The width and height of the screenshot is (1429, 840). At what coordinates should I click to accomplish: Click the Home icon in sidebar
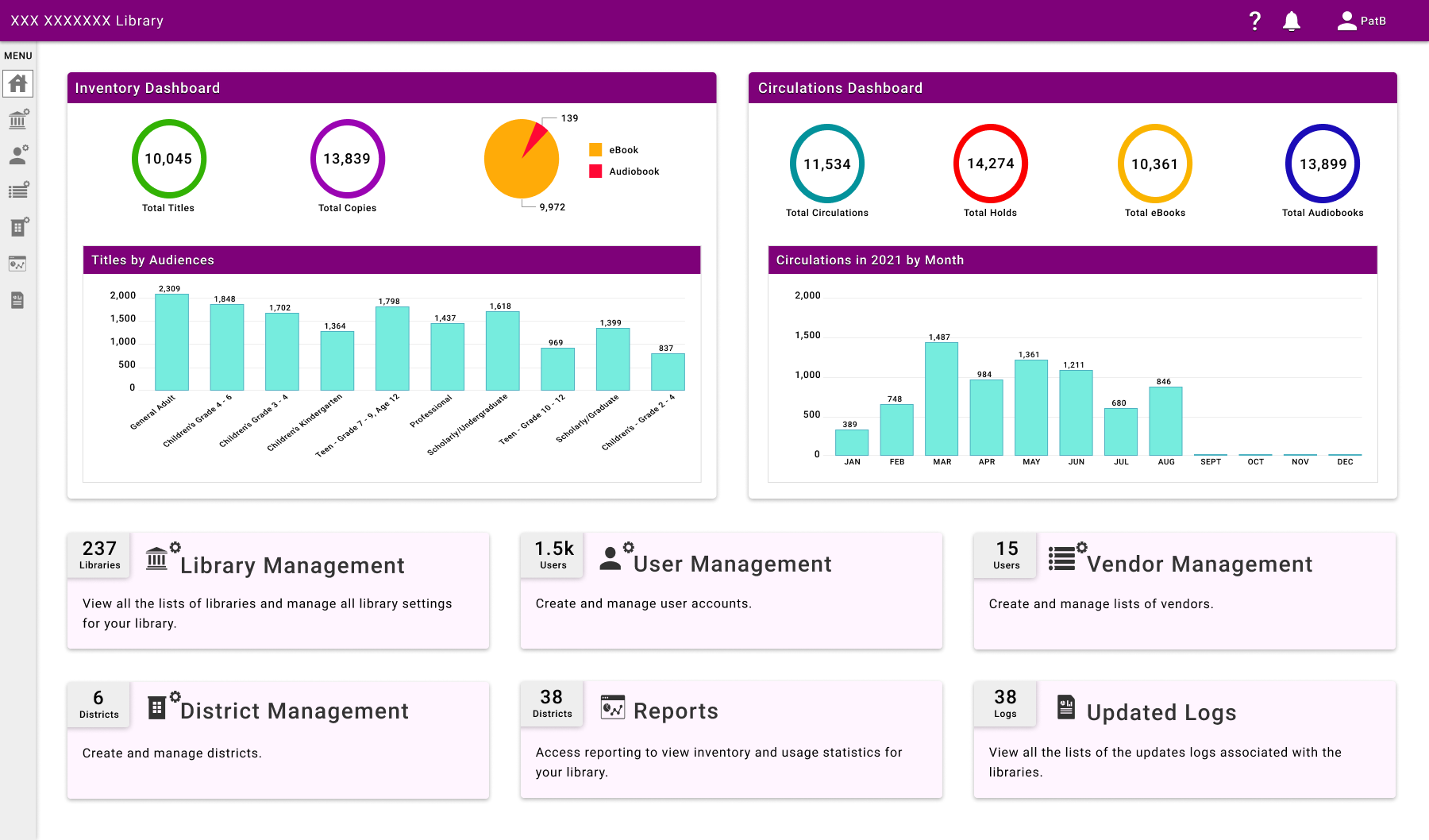(x=17, y=83)
